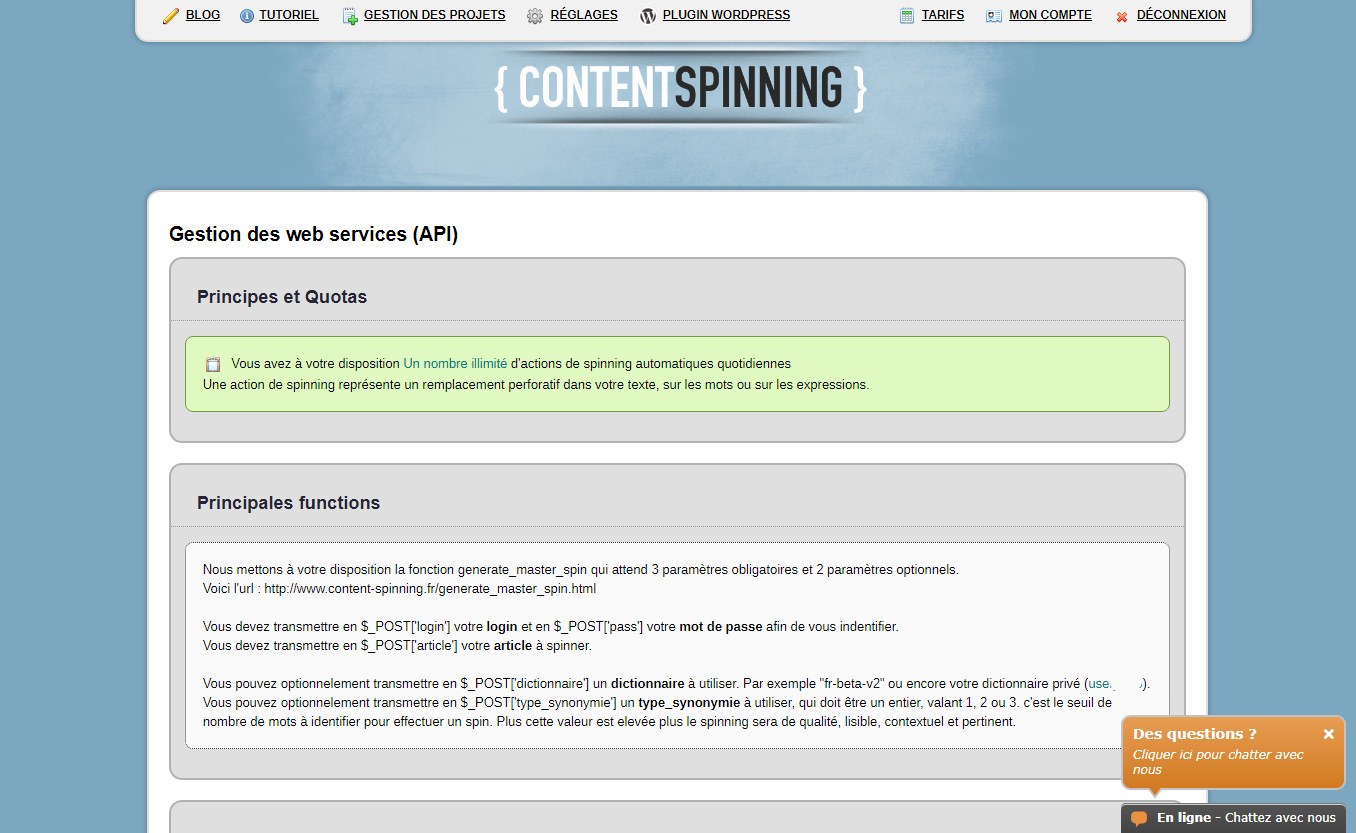
Task: Click the 'Principes et Quotas' heading
Action: tap(282, 297)
